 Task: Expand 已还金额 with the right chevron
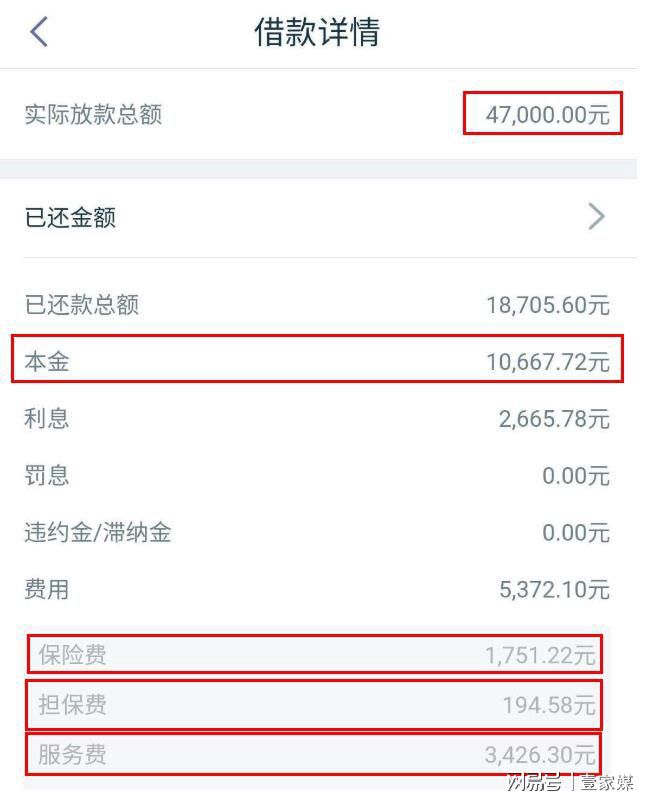596,216
